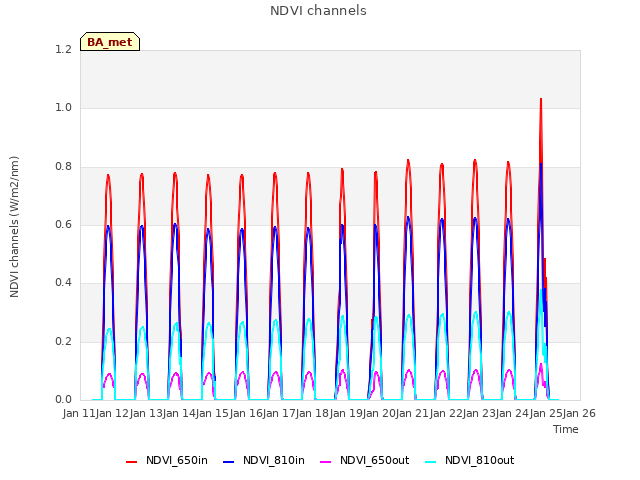The height and width of the screenshot is (480, 640).
Task: Click the cyan NDVI_810out legend swatch
Action: [x=430, y=462]
